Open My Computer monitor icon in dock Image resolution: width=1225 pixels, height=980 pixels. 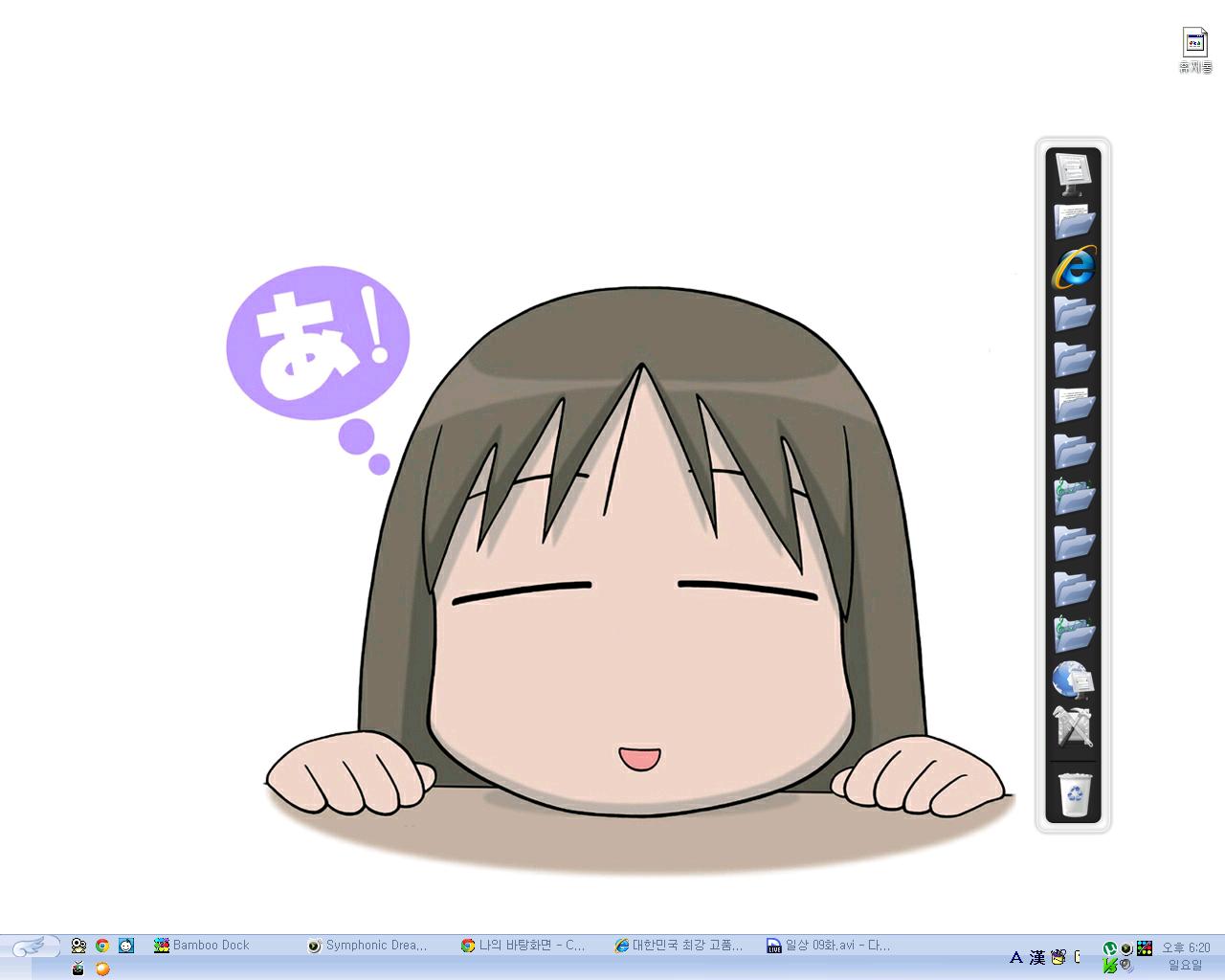click(1073, 172)
